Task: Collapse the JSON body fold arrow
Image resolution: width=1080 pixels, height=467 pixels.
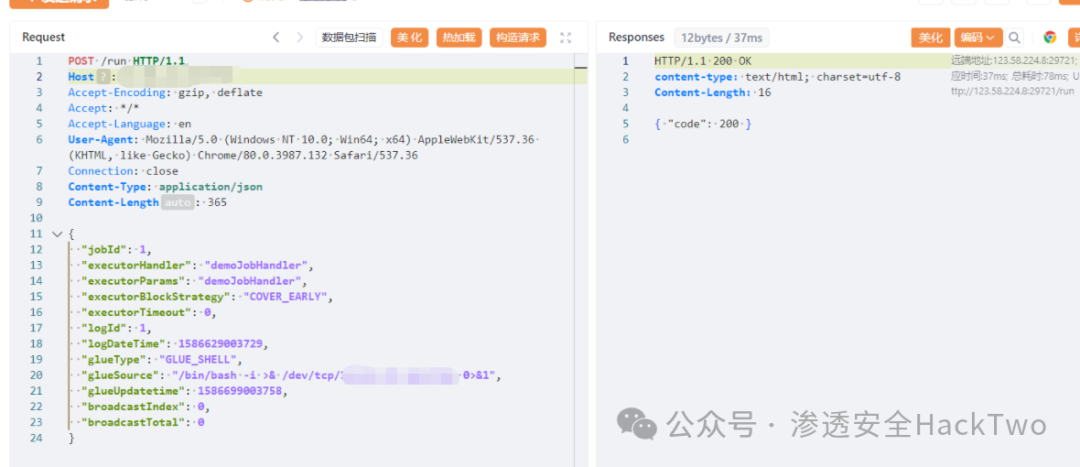Action: pyautogui.click(x=56, y=234)
